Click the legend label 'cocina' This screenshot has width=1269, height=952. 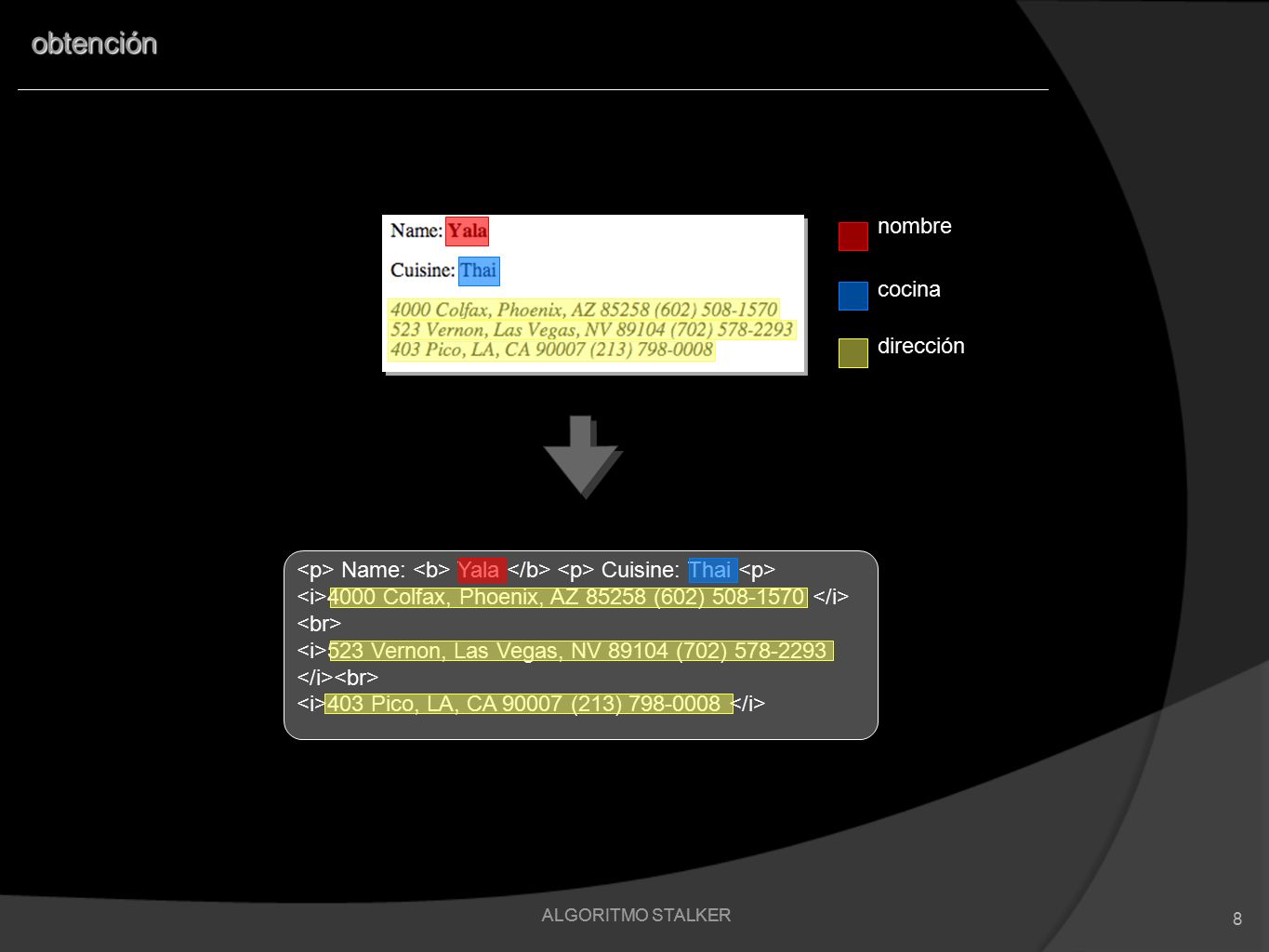(908, 289)
